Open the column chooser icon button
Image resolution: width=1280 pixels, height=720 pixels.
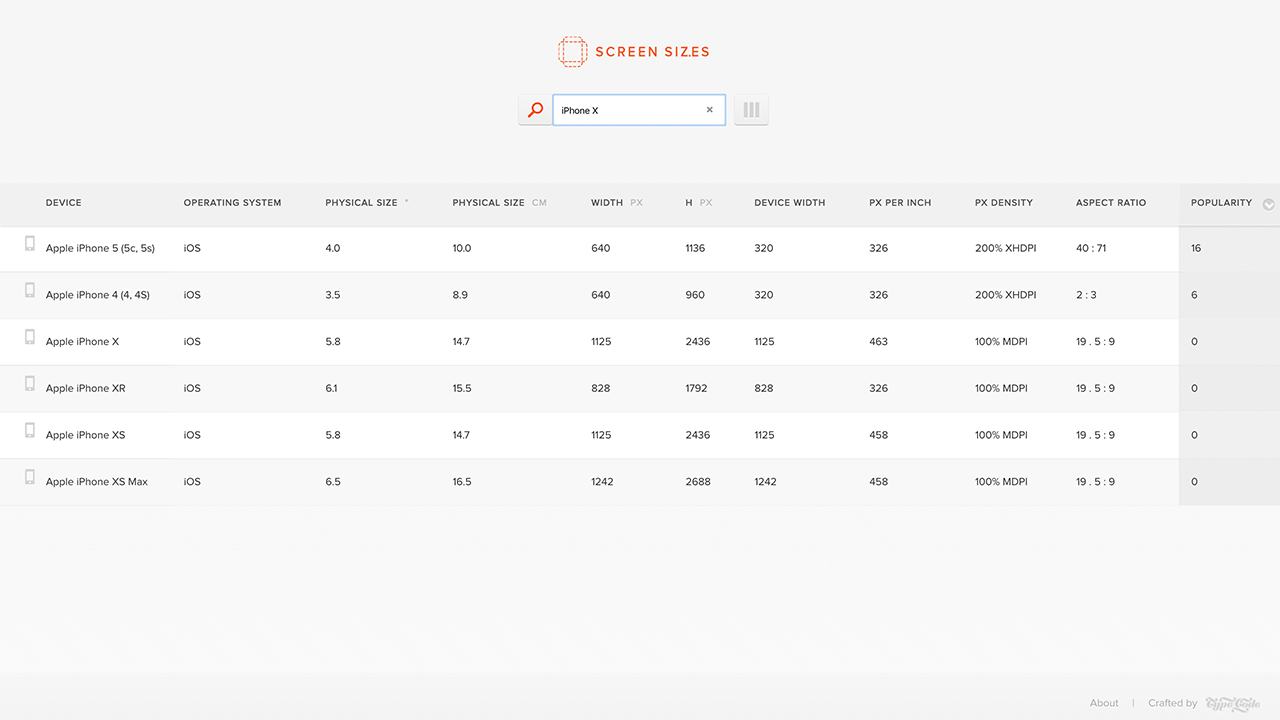coord(751,110)
